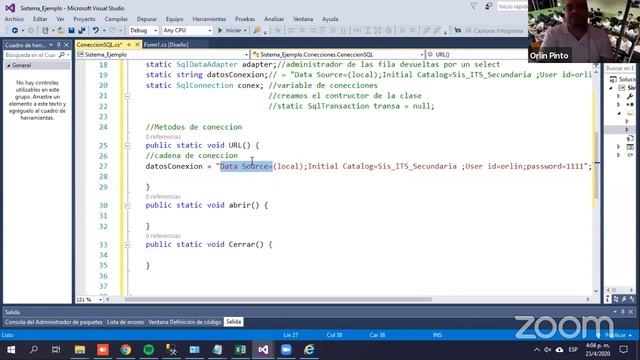Image resolution: width=640 pixels, height=360 pixels.
Task: Open Task View on the taskbar
Action: tap(56, 350)
